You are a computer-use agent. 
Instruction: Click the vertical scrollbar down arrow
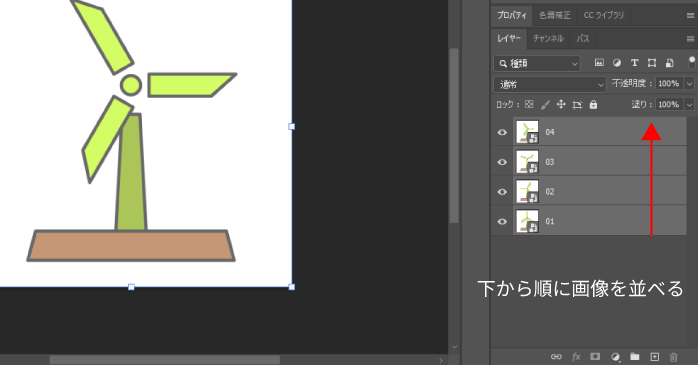pyautogui.click(x=454, y=347)
